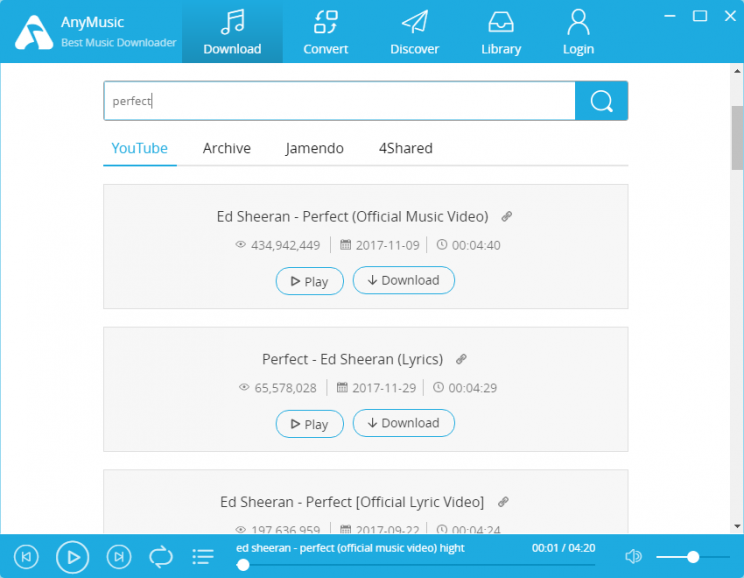This screenshot has width=744, height=578.
Task: Copy link of Perfect - Ed Sheeran (Lyrics)
Action: (461, 359)
